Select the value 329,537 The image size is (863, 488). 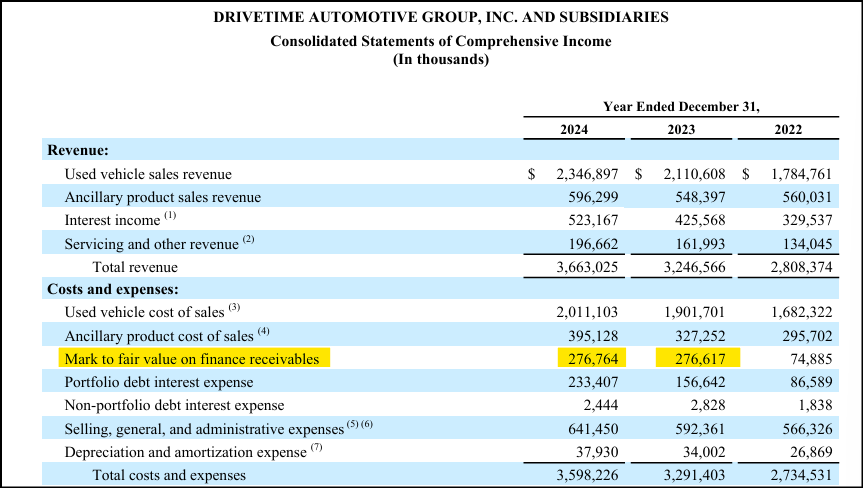coord(807,220)
